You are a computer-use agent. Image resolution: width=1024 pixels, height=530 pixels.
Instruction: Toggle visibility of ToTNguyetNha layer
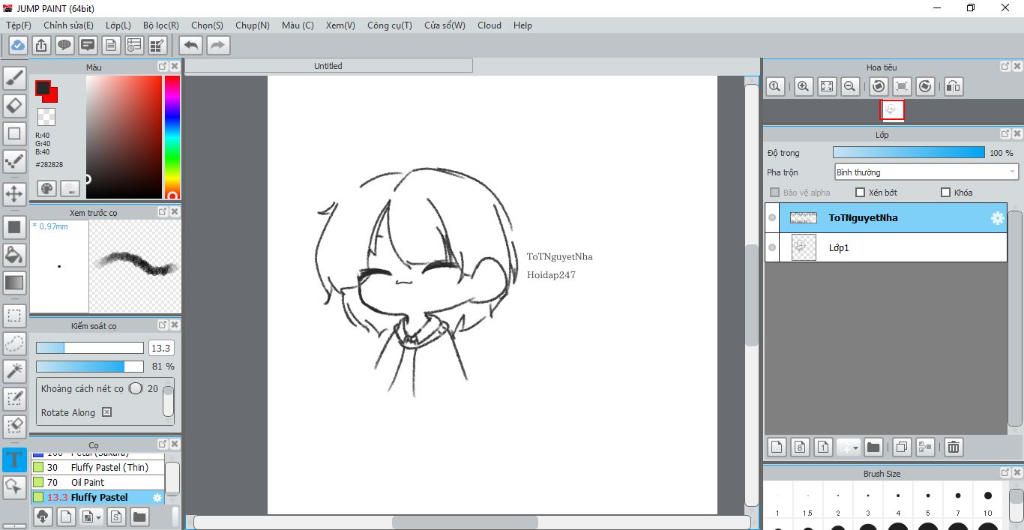tap(773, 218)
